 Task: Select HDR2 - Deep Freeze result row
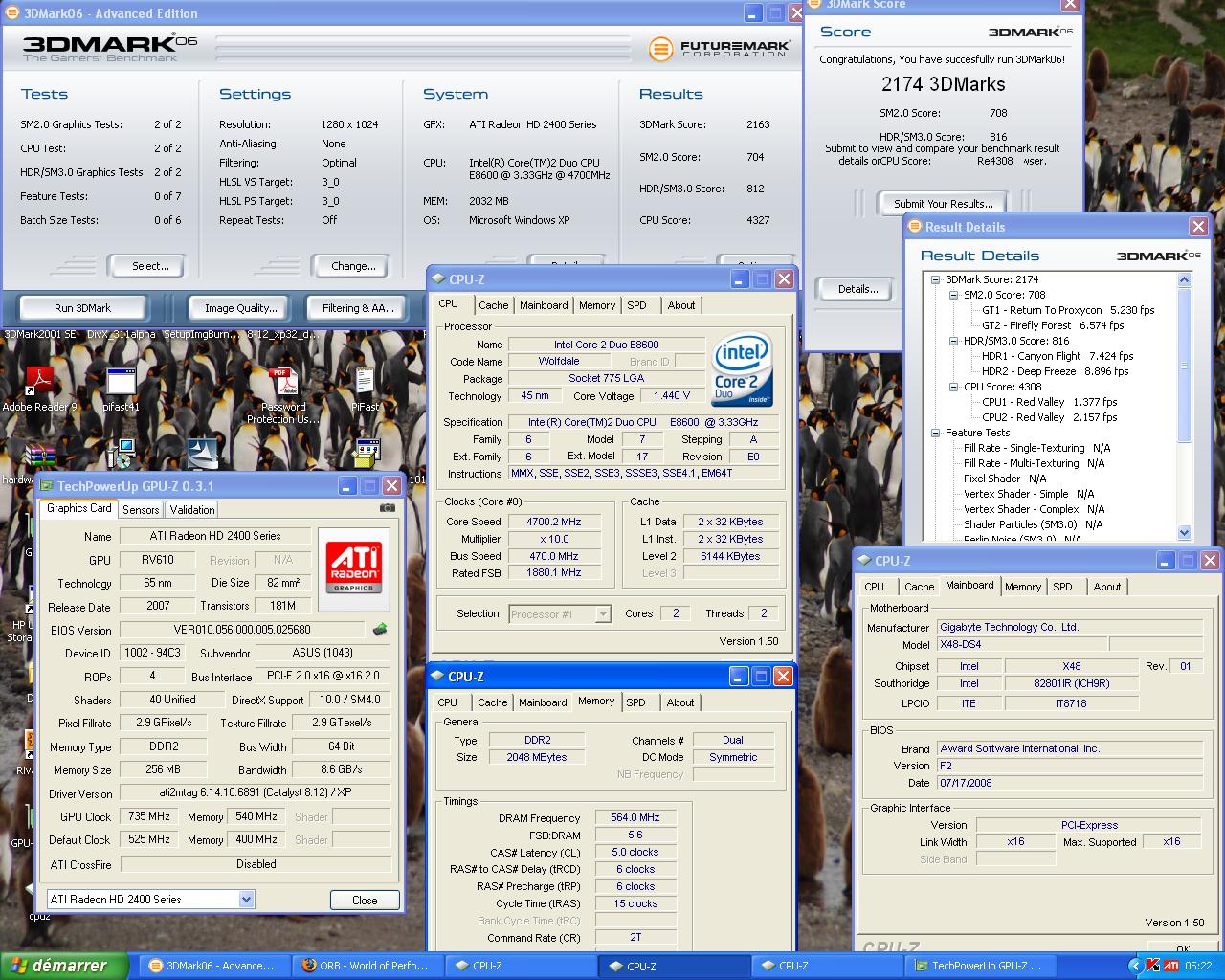click(x=1055, y=371)
